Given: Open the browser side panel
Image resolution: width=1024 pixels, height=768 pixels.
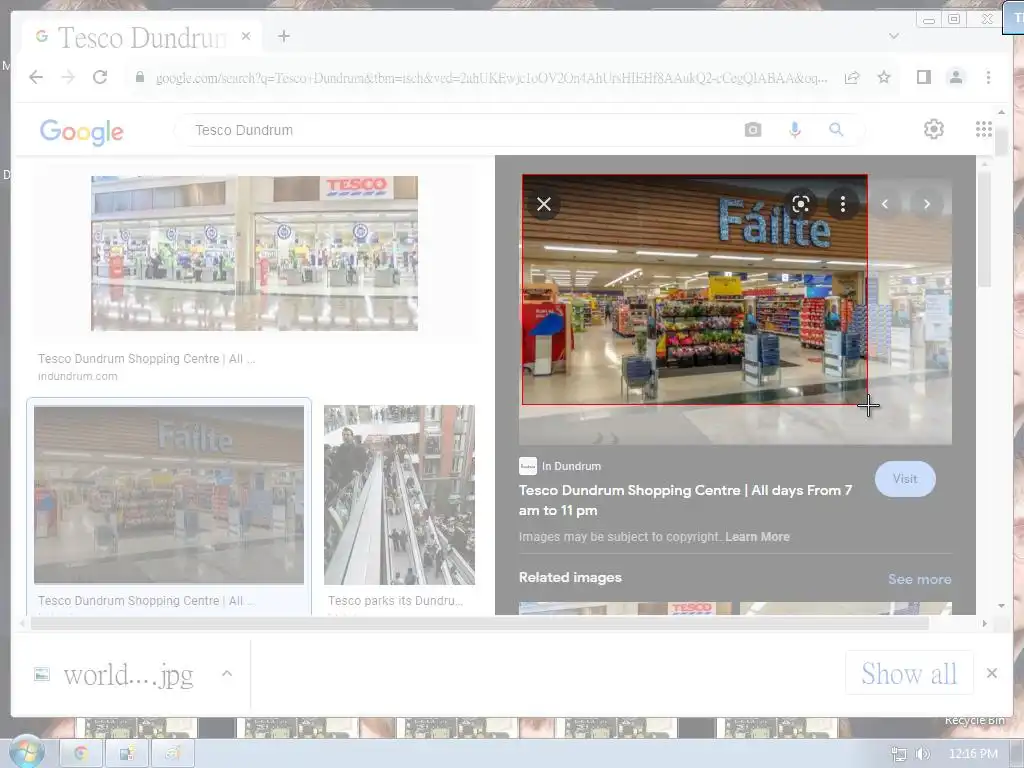Looking at the screenshot, I should (923, 77).
